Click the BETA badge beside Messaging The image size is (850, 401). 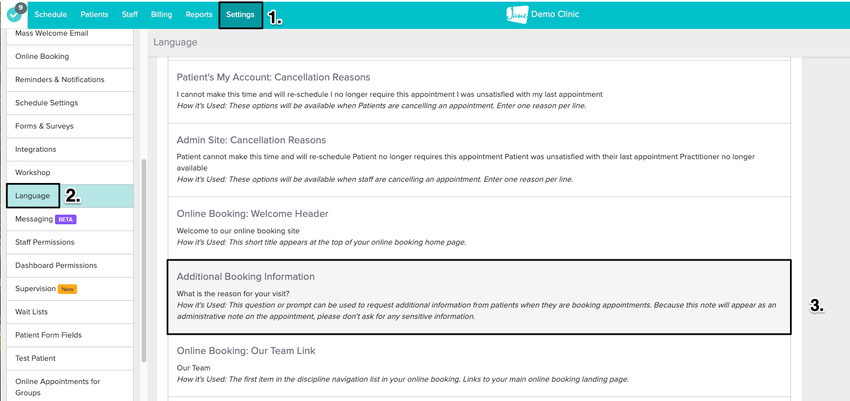tap(67, 219)
